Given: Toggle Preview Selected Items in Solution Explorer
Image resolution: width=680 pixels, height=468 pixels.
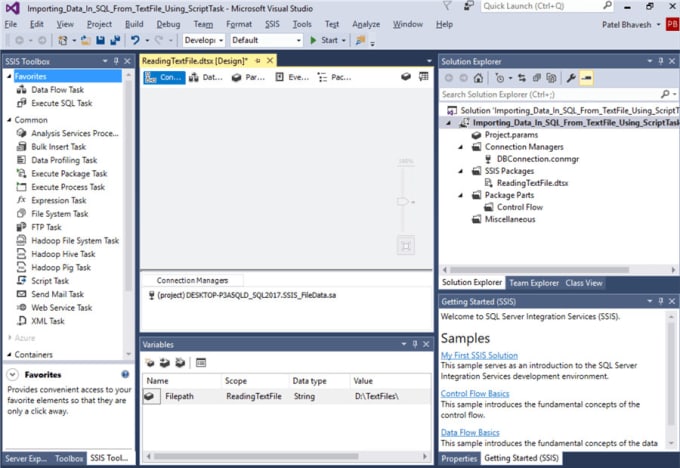Looking at the screenshot, I should (586, 78).
